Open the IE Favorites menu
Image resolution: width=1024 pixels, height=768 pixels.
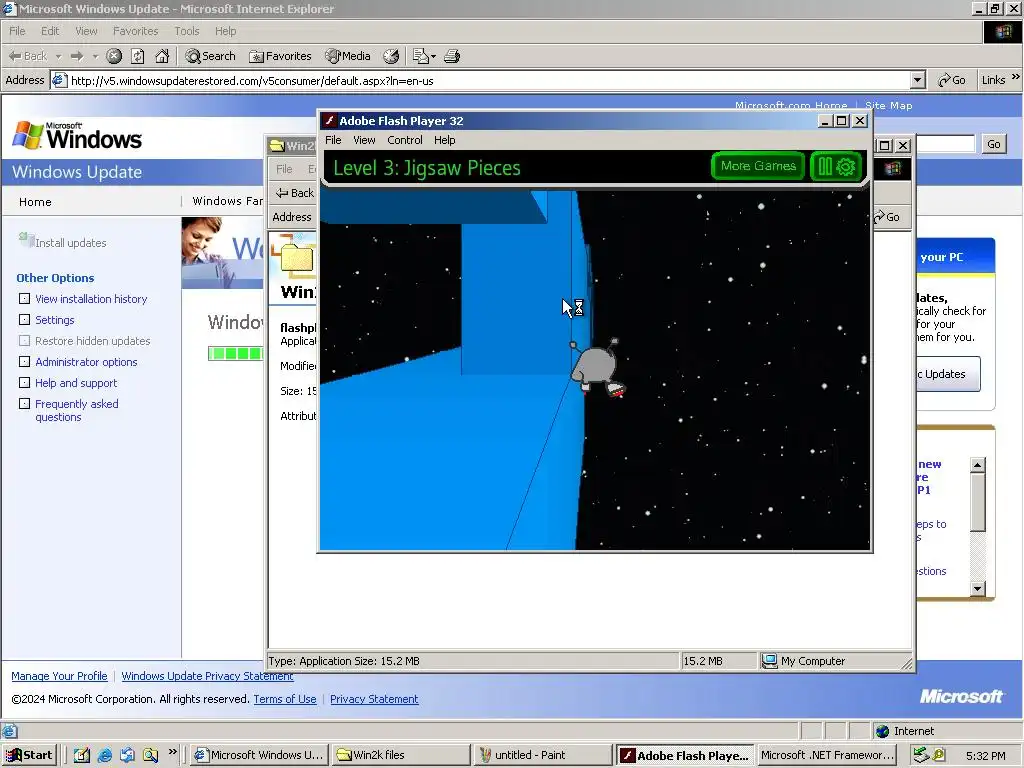pos(135,31)
